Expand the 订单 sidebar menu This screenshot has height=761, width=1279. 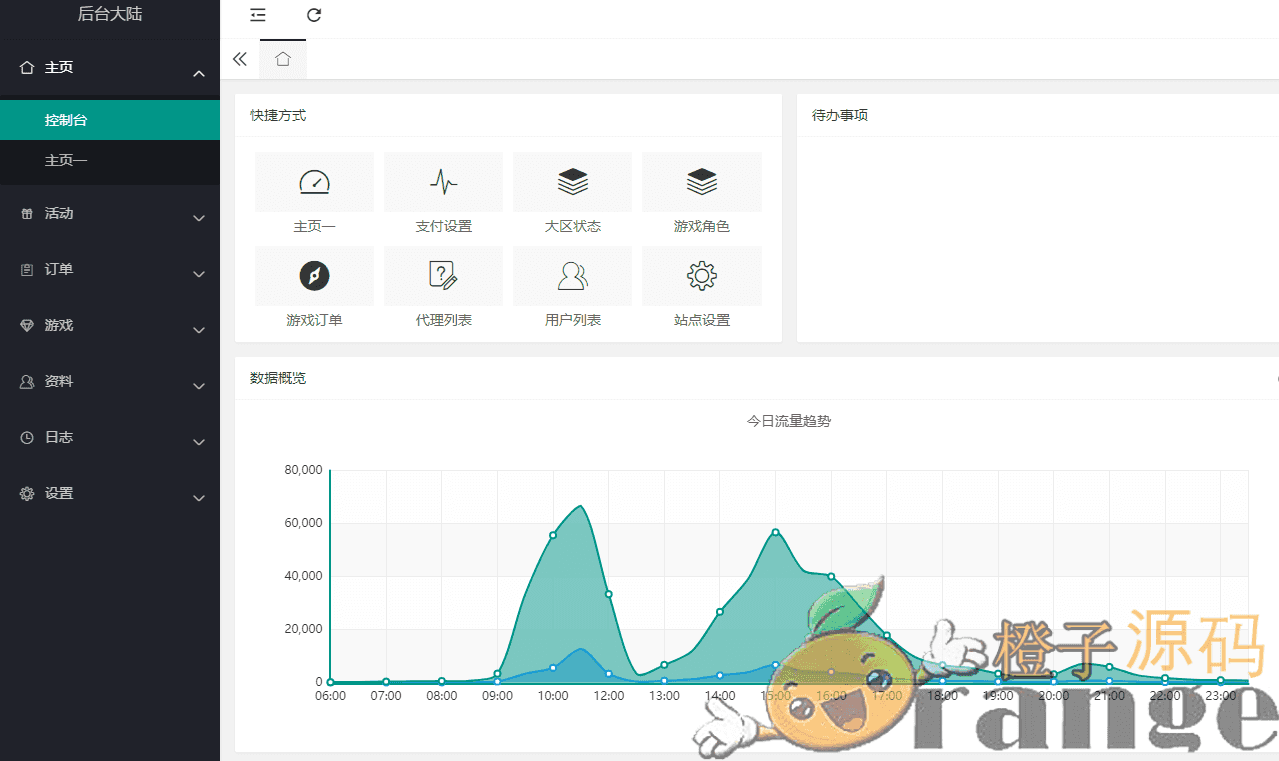110,270
